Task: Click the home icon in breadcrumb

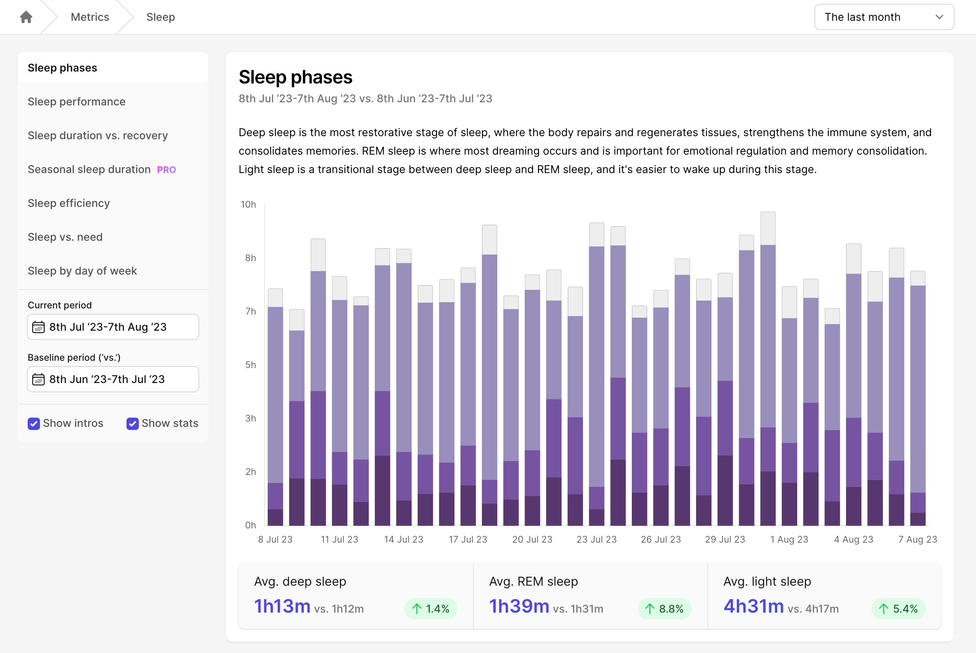Action: click(x=26, y=17)
